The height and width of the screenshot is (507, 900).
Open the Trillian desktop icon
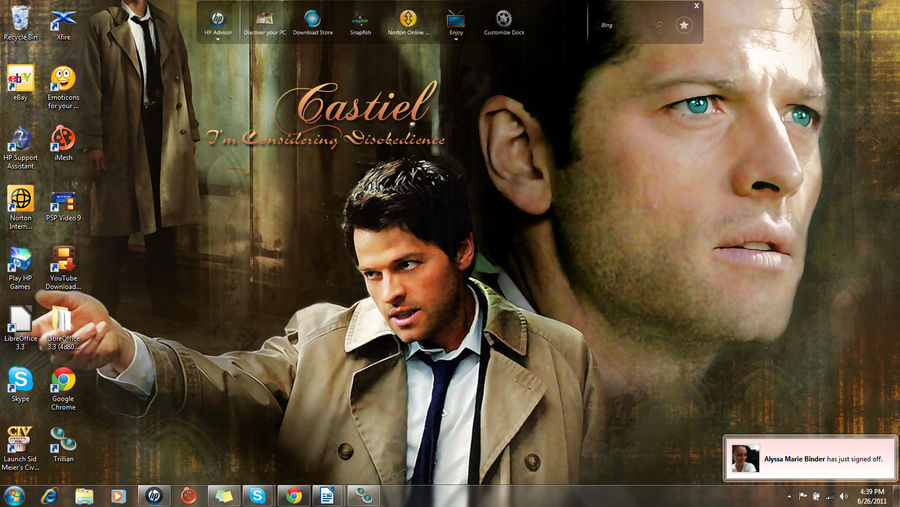tap(63, 444)
